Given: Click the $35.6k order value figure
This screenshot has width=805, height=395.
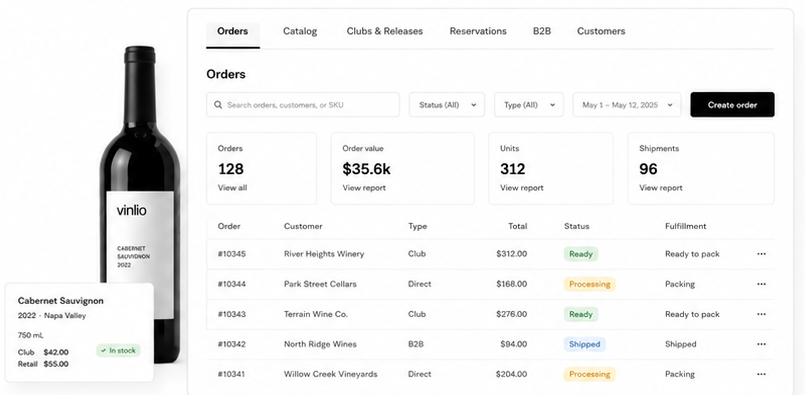Looking at the screenshot, I should 367,169.
